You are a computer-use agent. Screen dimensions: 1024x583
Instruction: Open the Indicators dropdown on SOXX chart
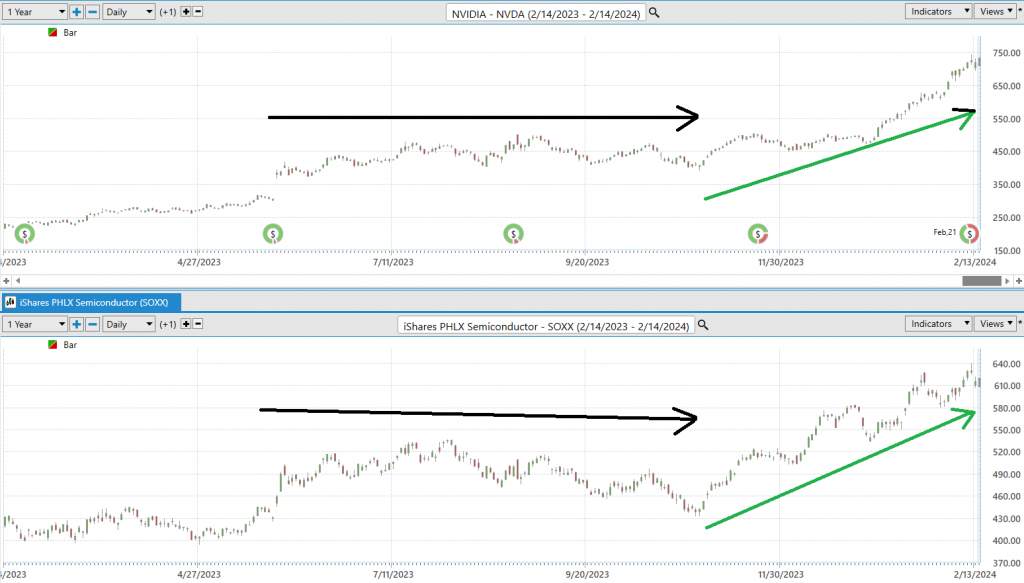coord(938,323)
